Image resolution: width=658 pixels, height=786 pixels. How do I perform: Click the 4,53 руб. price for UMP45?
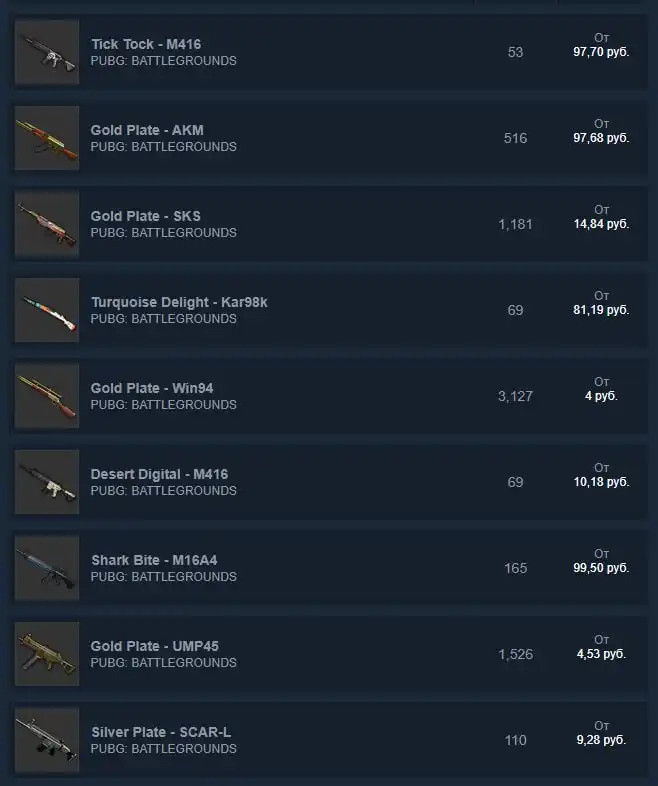[x=601, y=654]
